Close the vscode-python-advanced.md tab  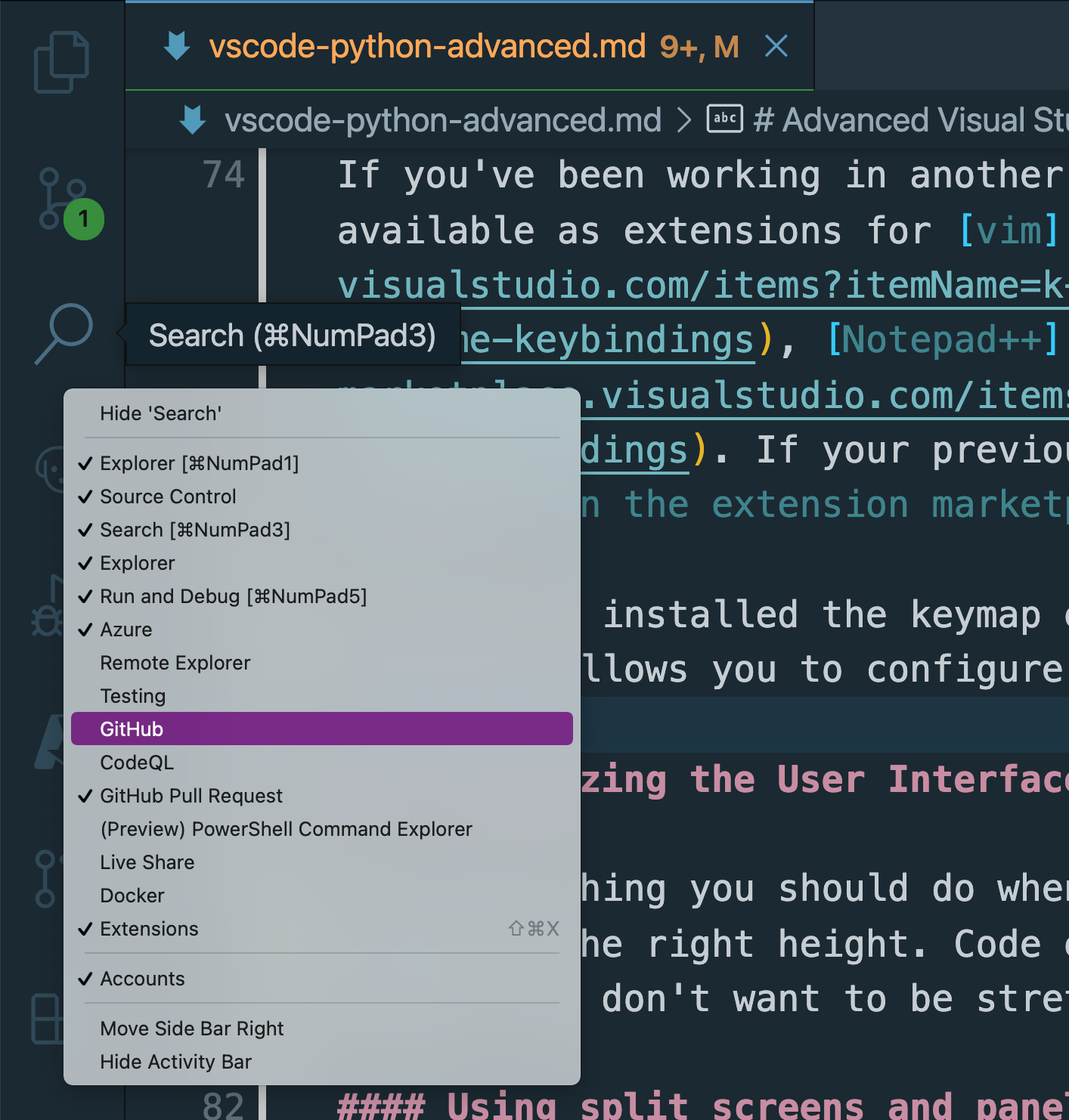776,45
